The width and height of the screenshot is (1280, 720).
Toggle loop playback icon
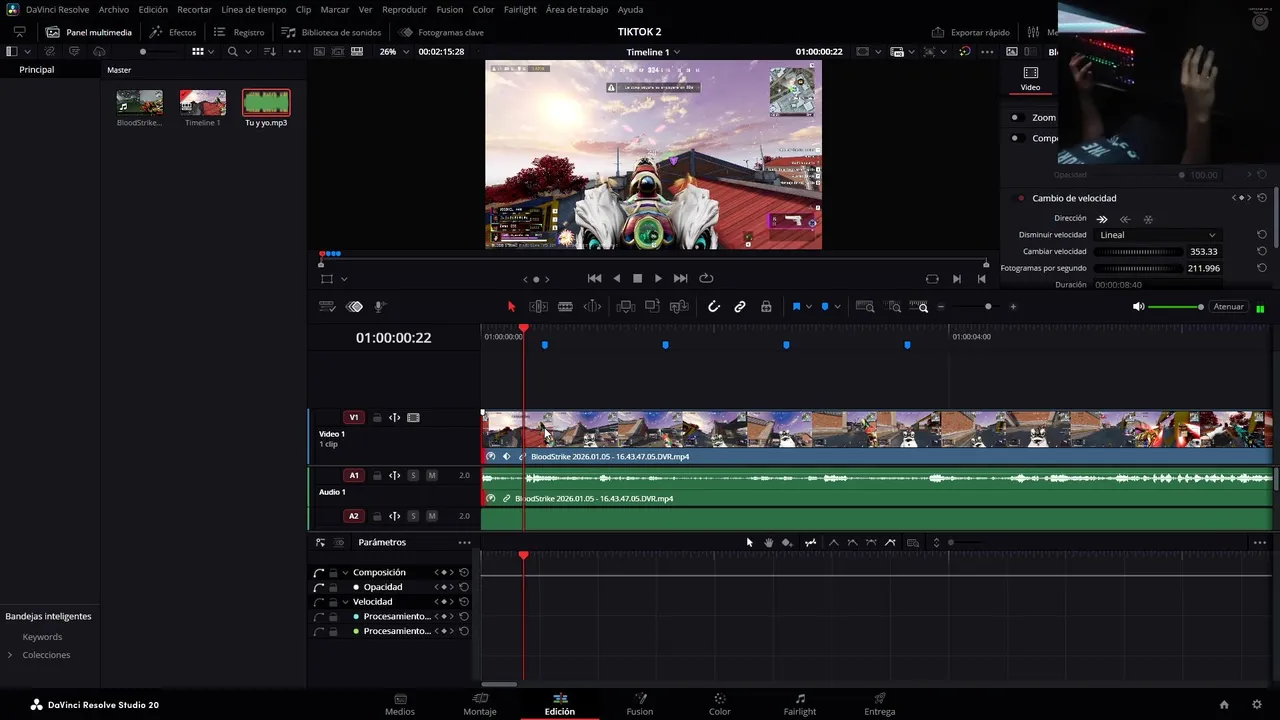[x=706, y=279]
